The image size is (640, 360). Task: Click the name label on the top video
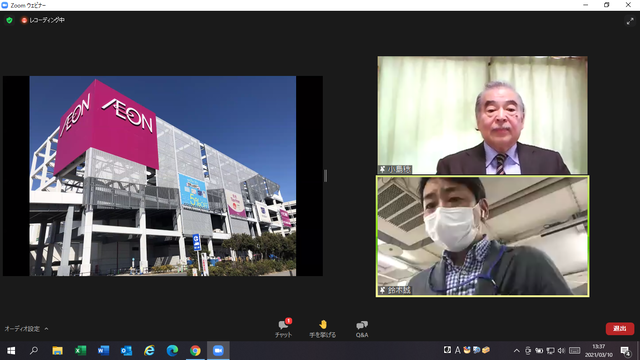click(x=395, y=169)
